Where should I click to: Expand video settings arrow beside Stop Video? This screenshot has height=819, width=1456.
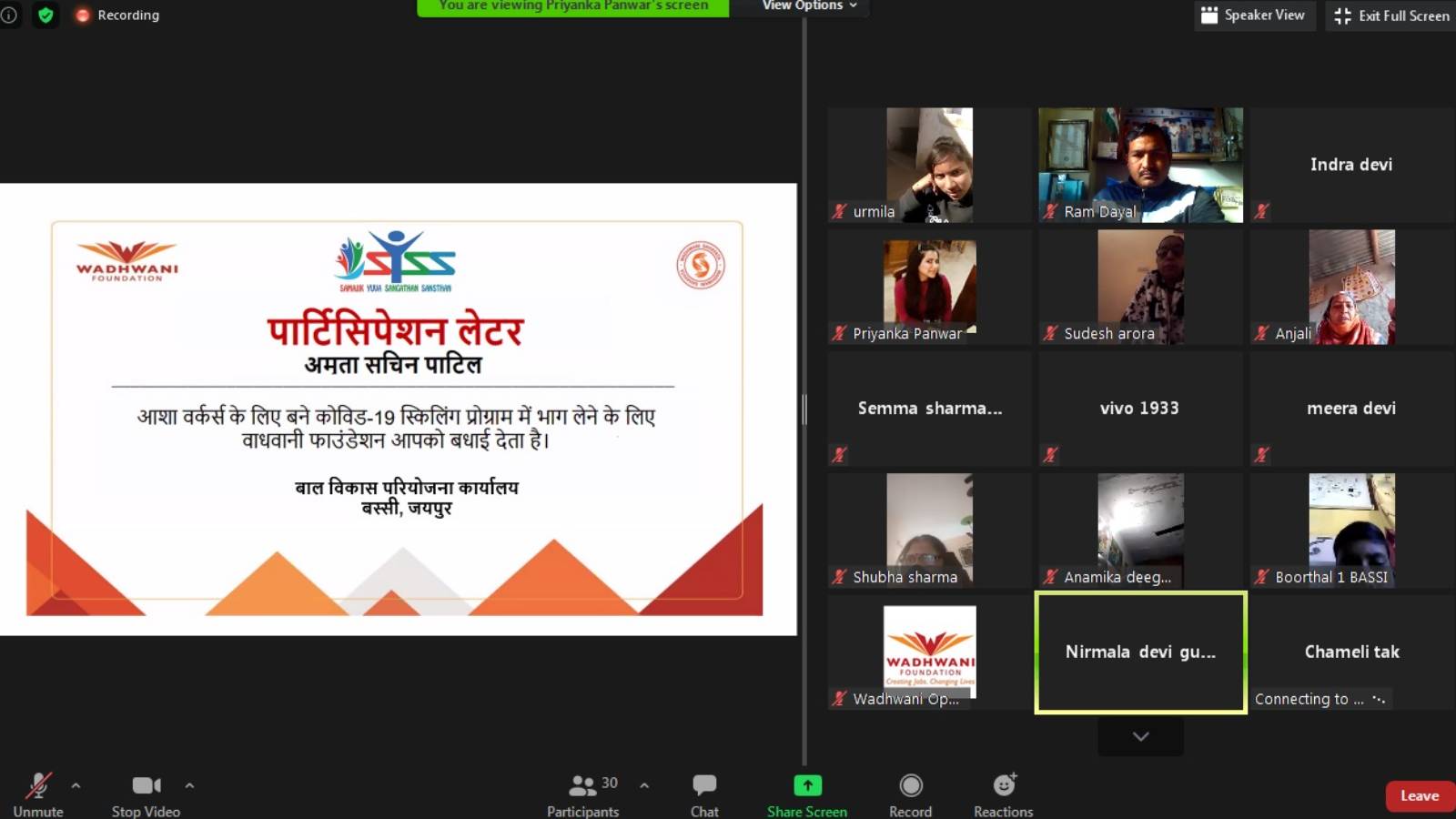[x=190, y=784]
